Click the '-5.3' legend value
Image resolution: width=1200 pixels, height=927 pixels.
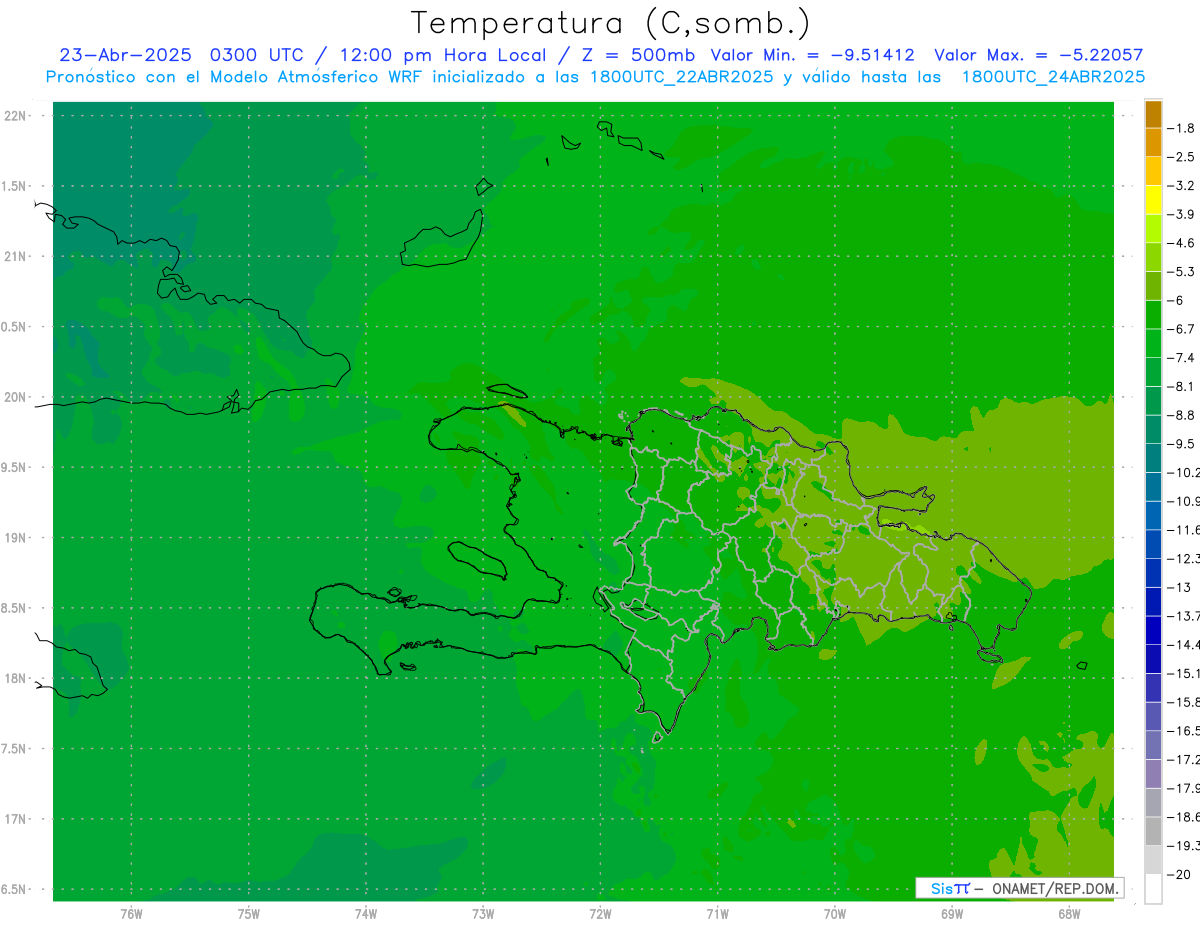coord(1181,271)
